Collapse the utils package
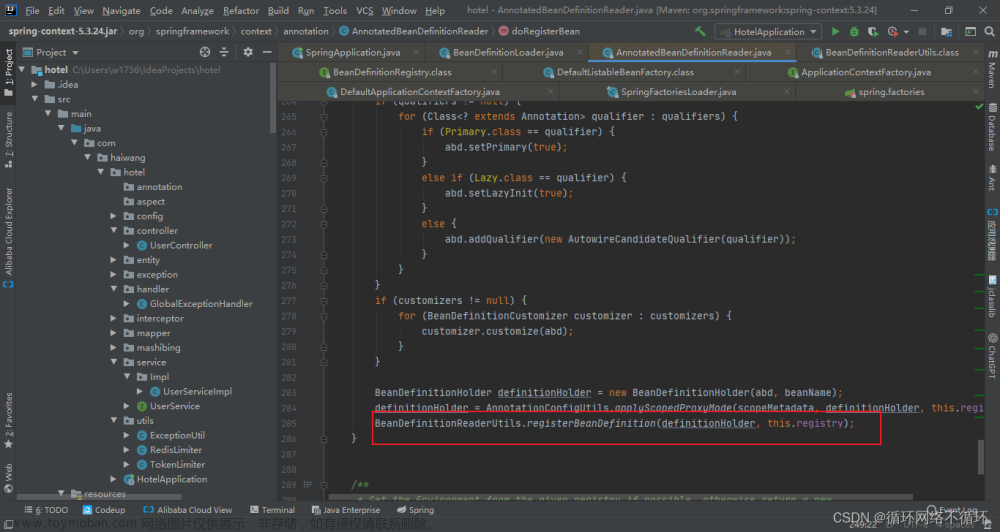 coord(114,420)
